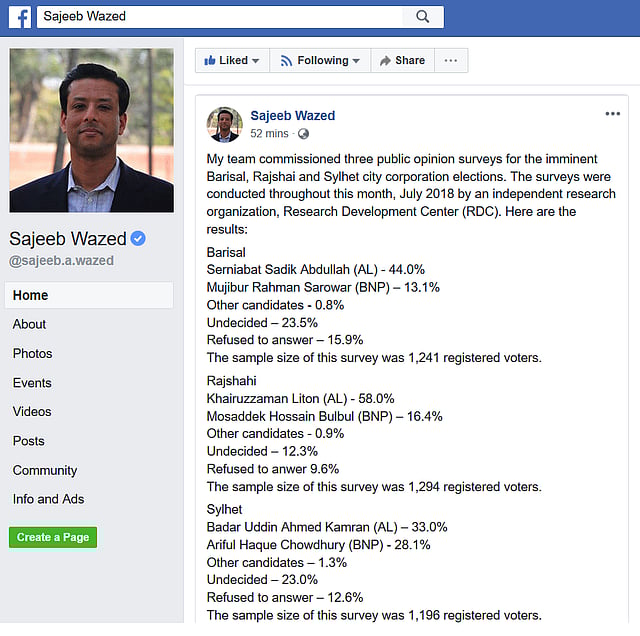
Task: Click the 52 mins timestamp link
Action: pos(269,133)
